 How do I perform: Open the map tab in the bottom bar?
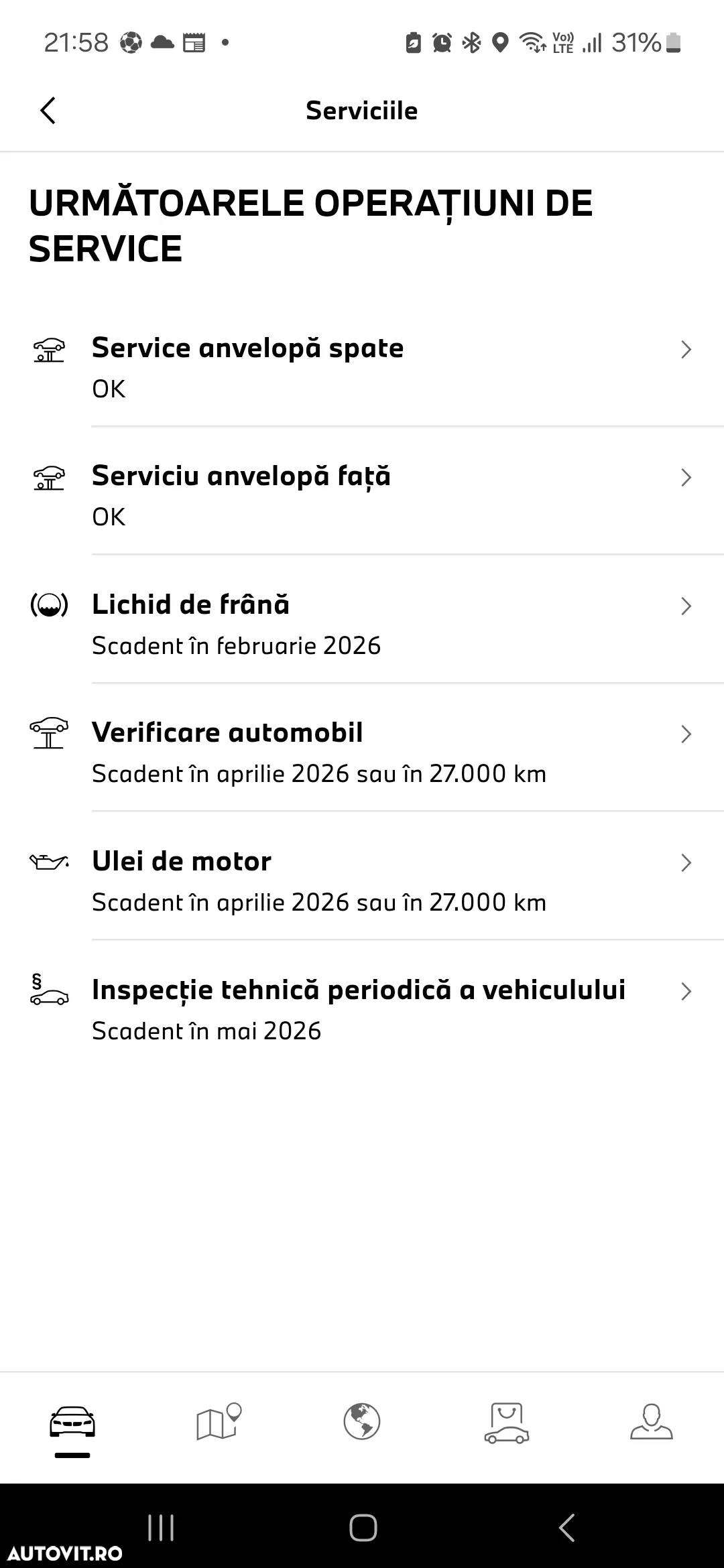coord(218,1421)
